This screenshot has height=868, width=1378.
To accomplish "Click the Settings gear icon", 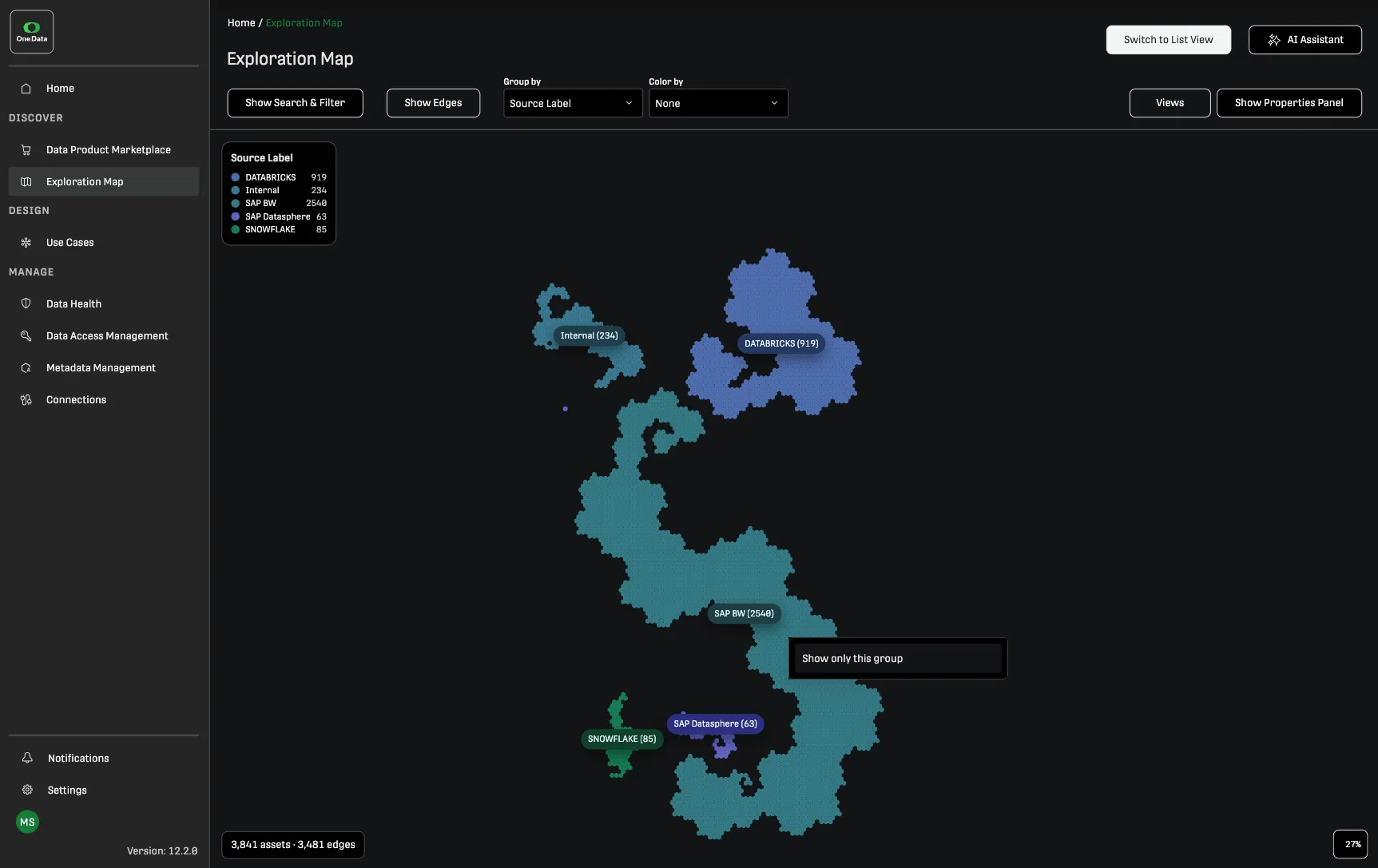I will [27, 790].
